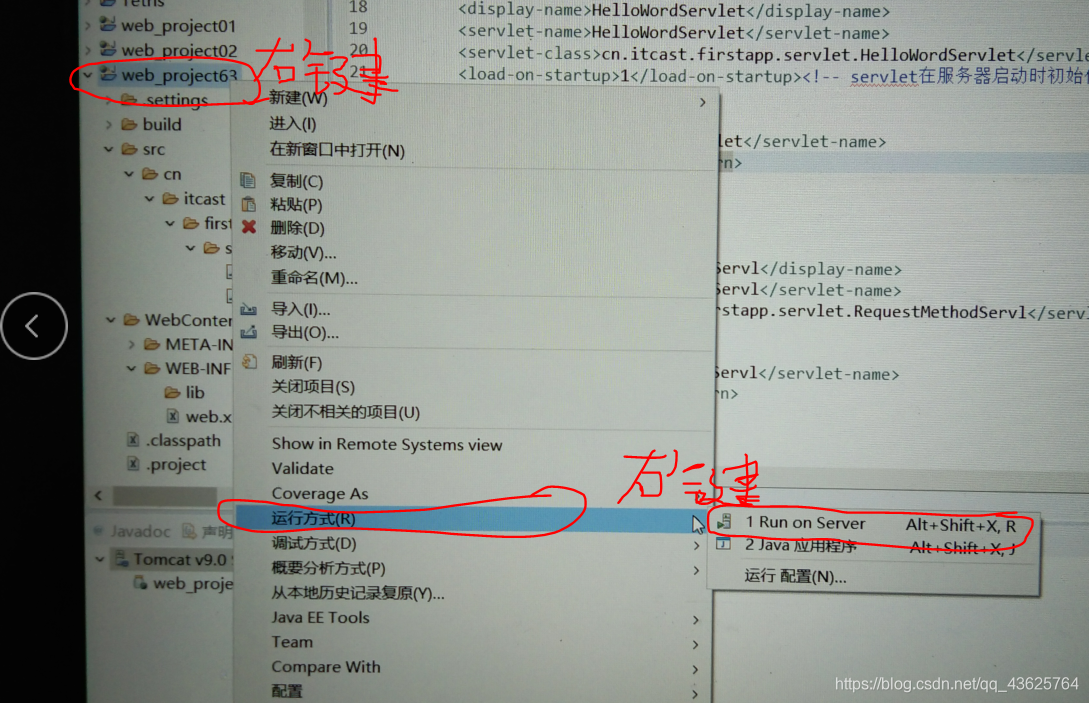Choose 关闭项目(S) menu entry
The height and width of the screenshot is (703, 1089).
point(476,387)
